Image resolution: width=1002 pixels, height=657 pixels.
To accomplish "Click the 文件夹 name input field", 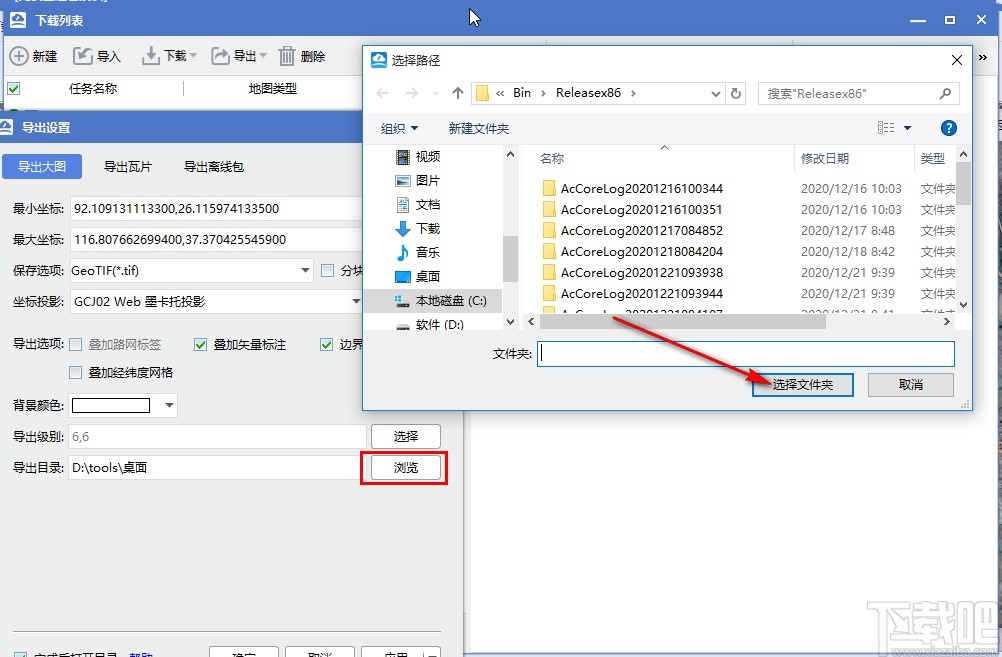I will pyautogui.click(x=746, y=353).
